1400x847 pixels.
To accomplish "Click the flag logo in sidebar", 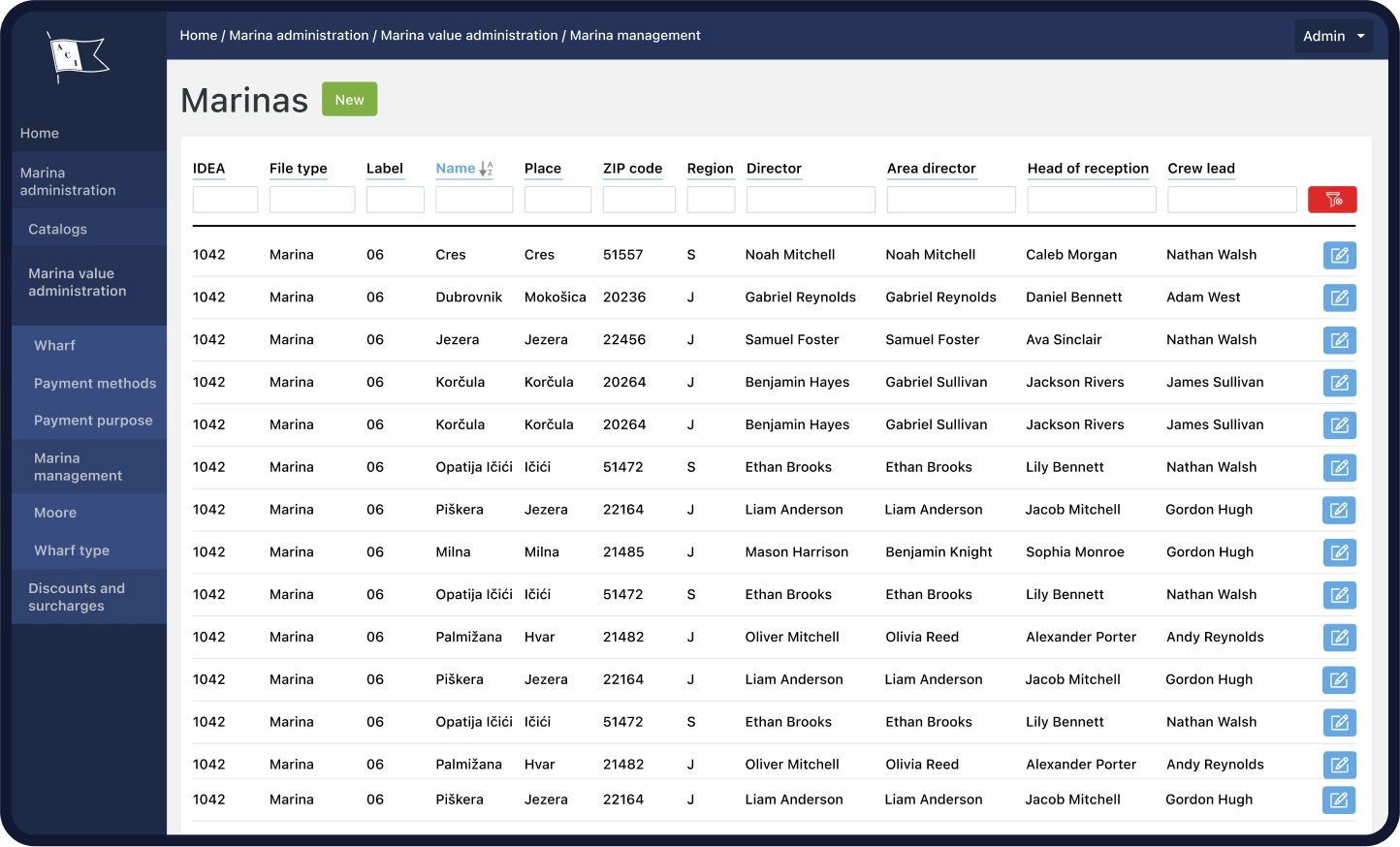I will coord(79,56).
